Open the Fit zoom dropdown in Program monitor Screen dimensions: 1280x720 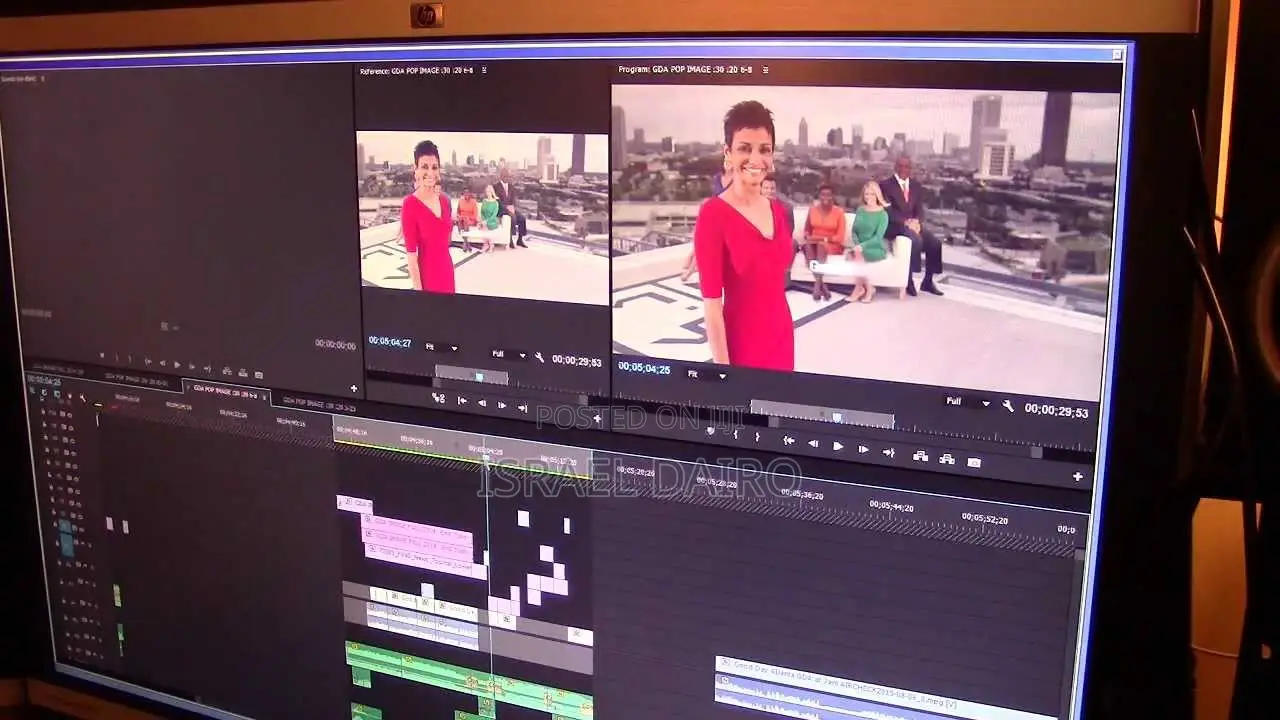[706, 374]
